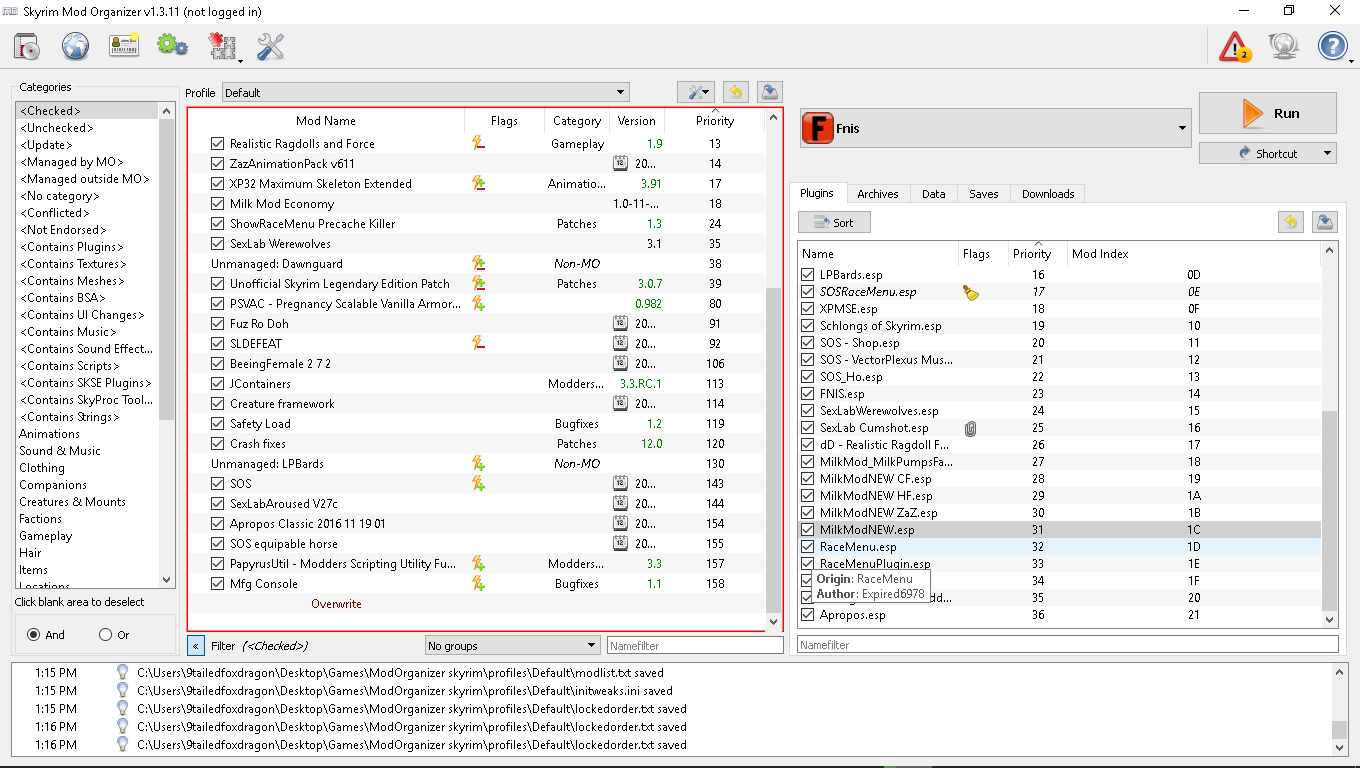Open the No groups dropdown
1360x768 pixels.
(512, 646)
